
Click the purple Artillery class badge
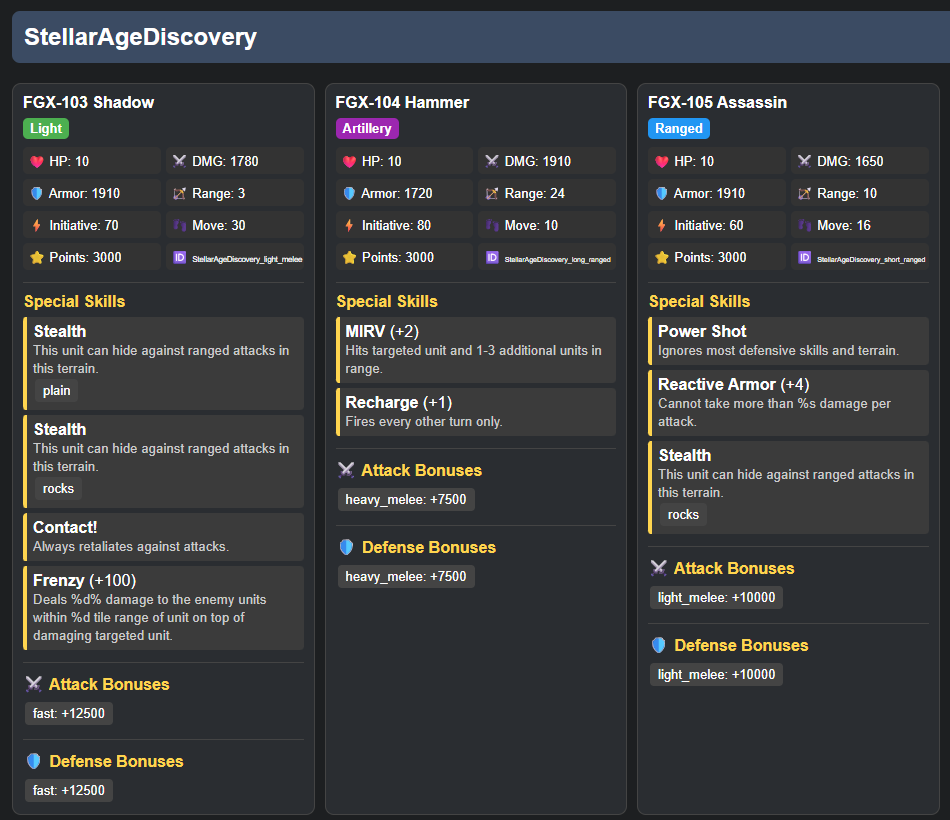[x=367, y=128]
